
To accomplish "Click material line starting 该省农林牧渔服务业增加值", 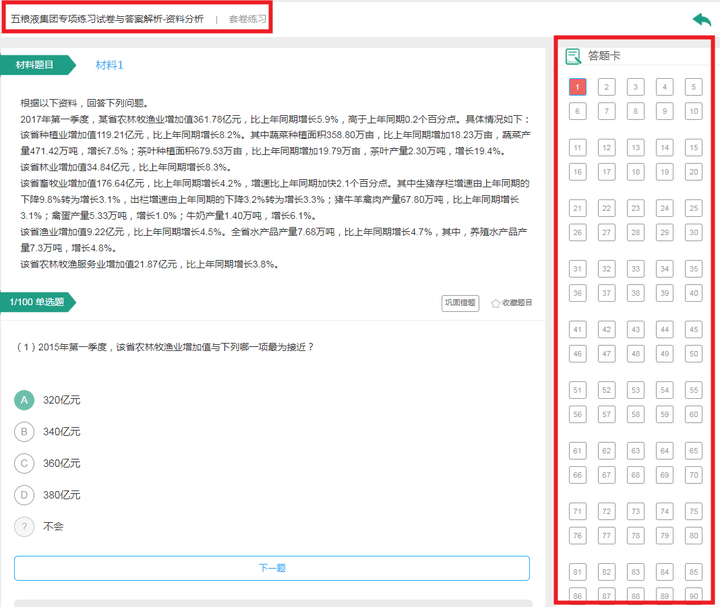I will pyautogui.click(x=149, y=264).
